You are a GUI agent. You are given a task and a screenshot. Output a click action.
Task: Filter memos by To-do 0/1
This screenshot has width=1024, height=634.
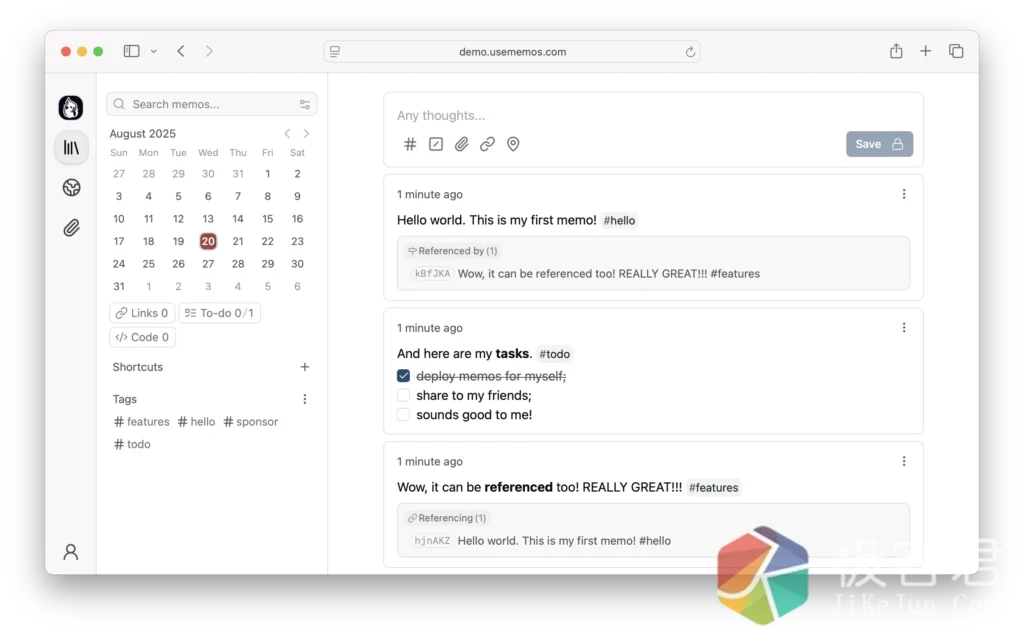point(219,313)
